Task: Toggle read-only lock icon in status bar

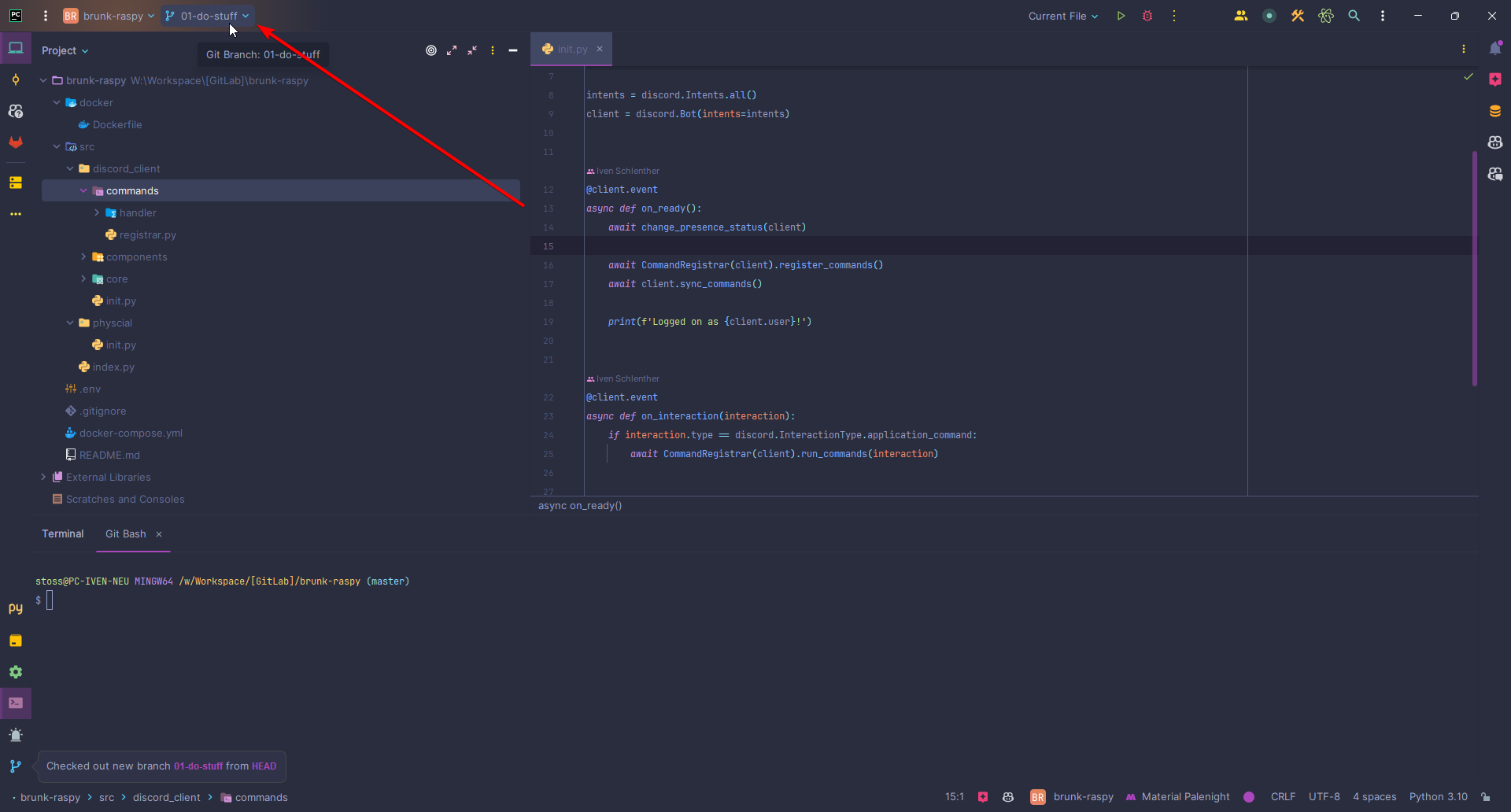Action: (x=1485, y=797)
